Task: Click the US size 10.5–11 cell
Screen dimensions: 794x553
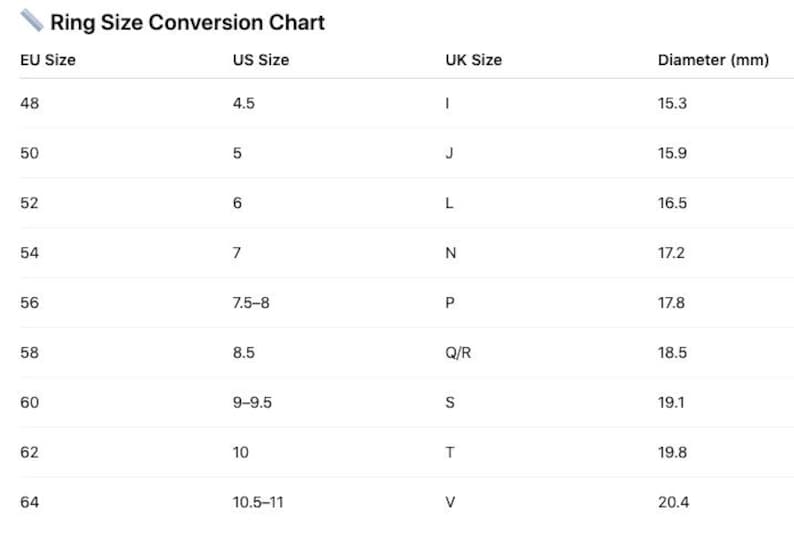Action: [258, 502]
